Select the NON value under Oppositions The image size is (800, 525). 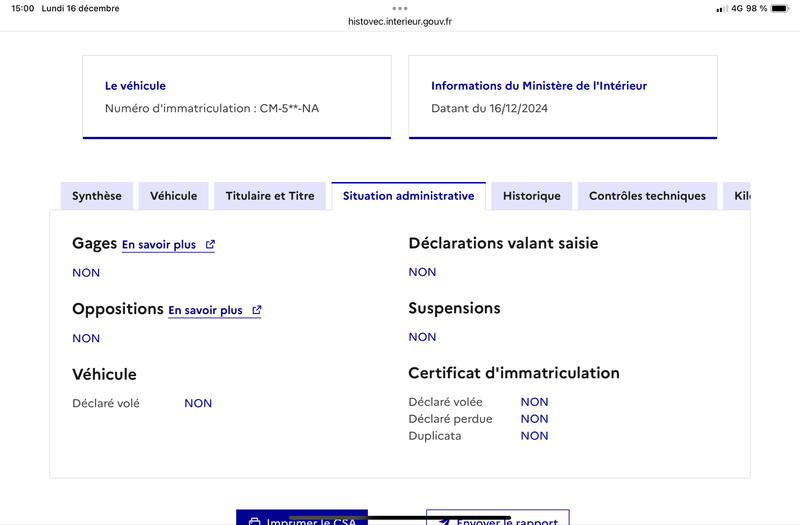[x=86, y=338]
